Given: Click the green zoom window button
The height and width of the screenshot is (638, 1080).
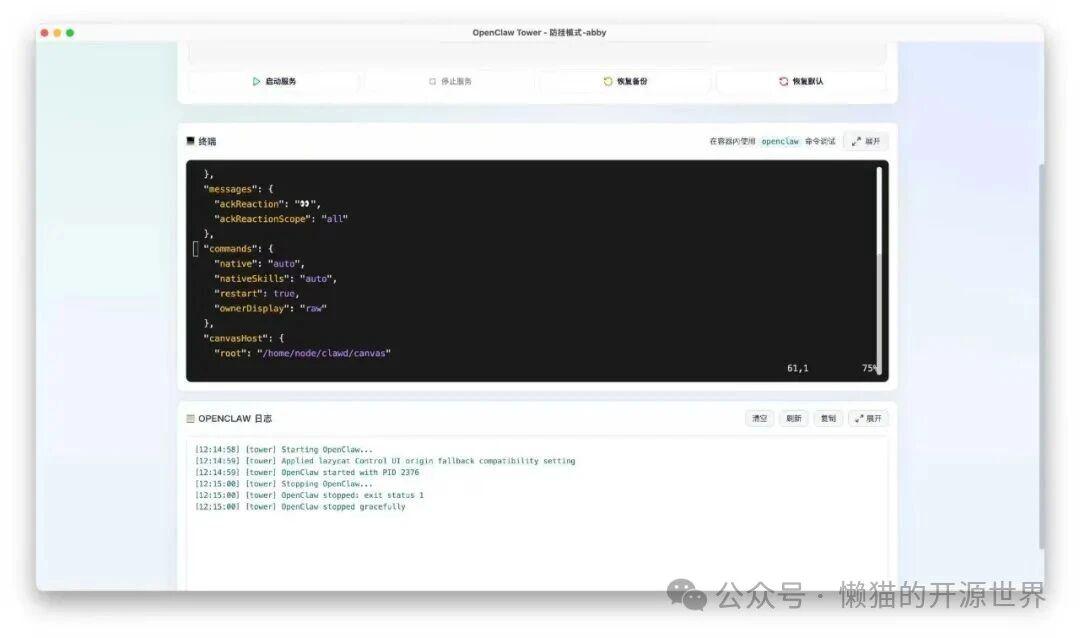Looking at the screenshot, I should pyautogui.click(x=70, y=33).
